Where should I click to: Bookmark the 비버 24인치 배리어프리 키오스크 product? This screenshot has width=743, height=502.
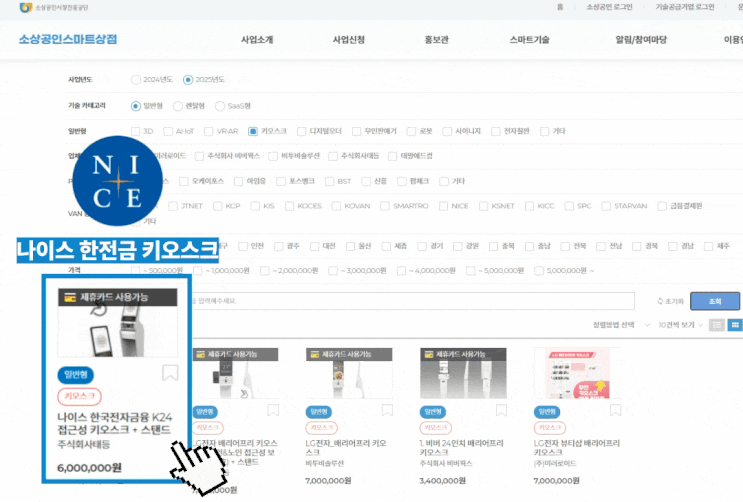[501, 410]
